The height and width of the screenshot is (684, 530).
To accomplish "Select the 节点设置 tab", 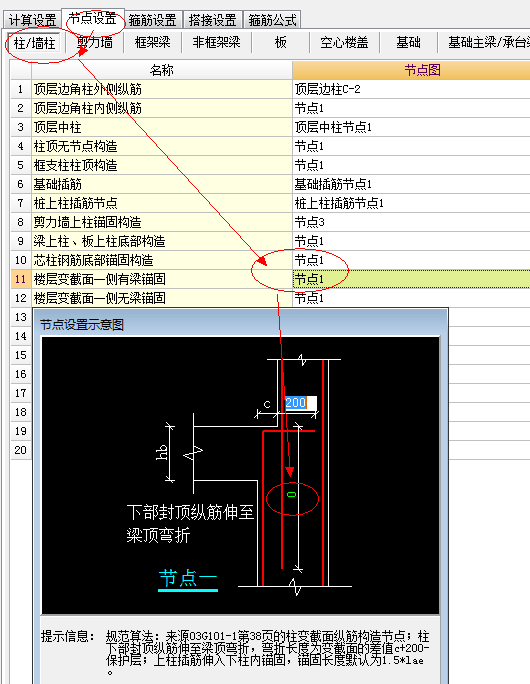I will tap(93, 18).
